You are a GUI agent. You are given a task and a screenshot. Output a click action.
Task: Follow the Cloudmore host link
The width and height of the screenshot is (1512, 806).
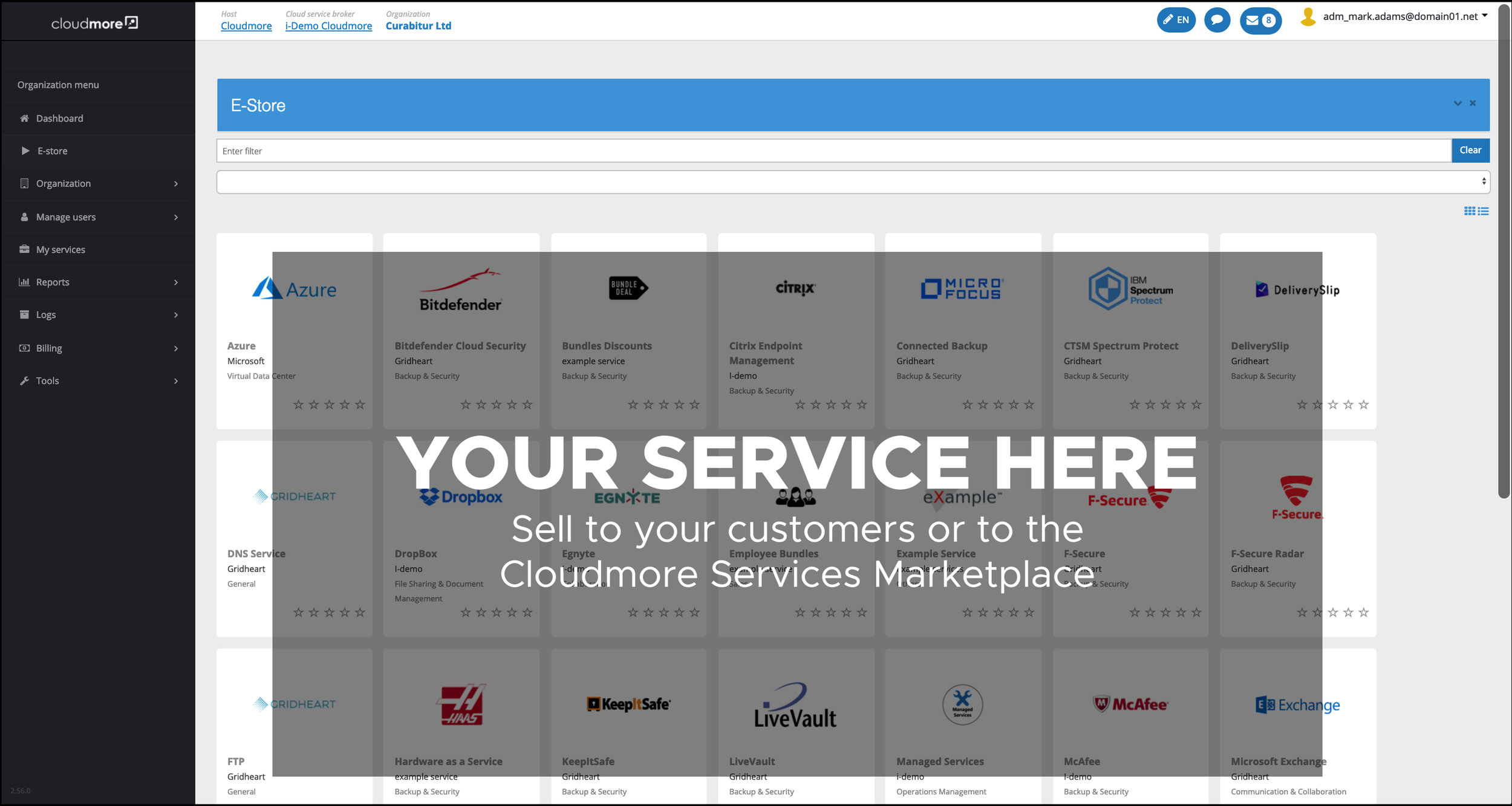[x=246, y=26]
